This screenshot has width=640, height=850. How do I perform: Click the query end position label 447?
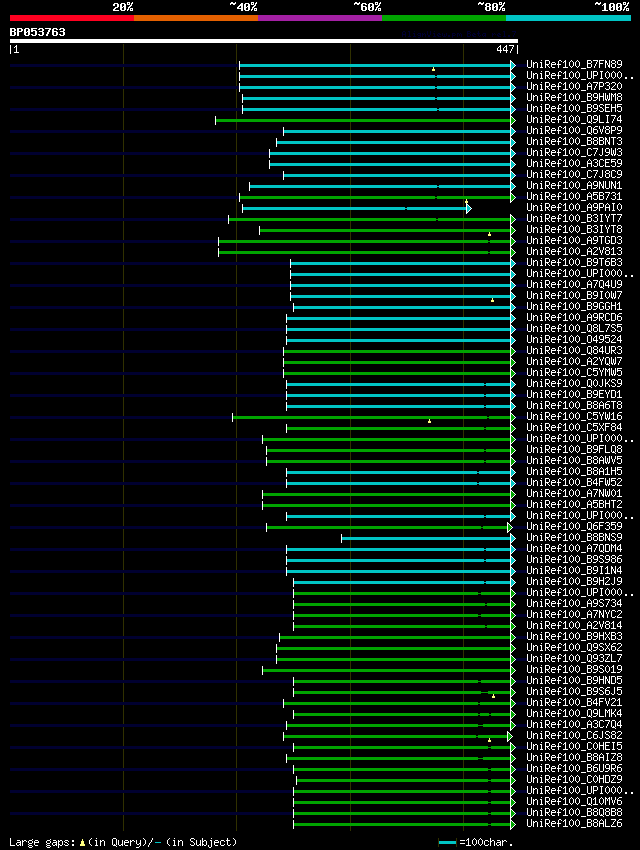pyautogui.click(x=505, y=49)
